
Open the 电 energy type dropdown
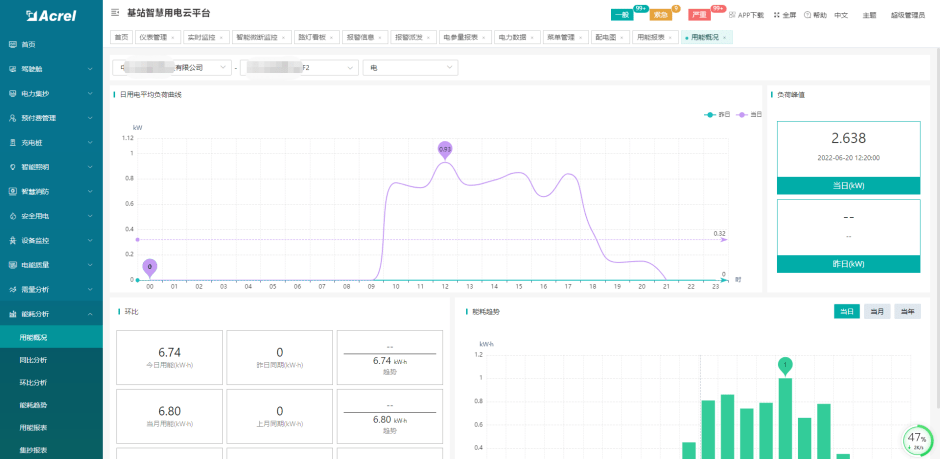coord(410,68)
